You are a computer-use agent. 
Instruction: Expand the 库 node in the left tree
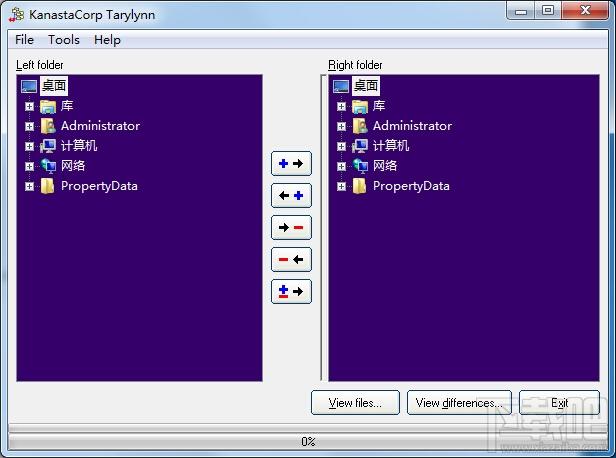click(x=29, y=106)
